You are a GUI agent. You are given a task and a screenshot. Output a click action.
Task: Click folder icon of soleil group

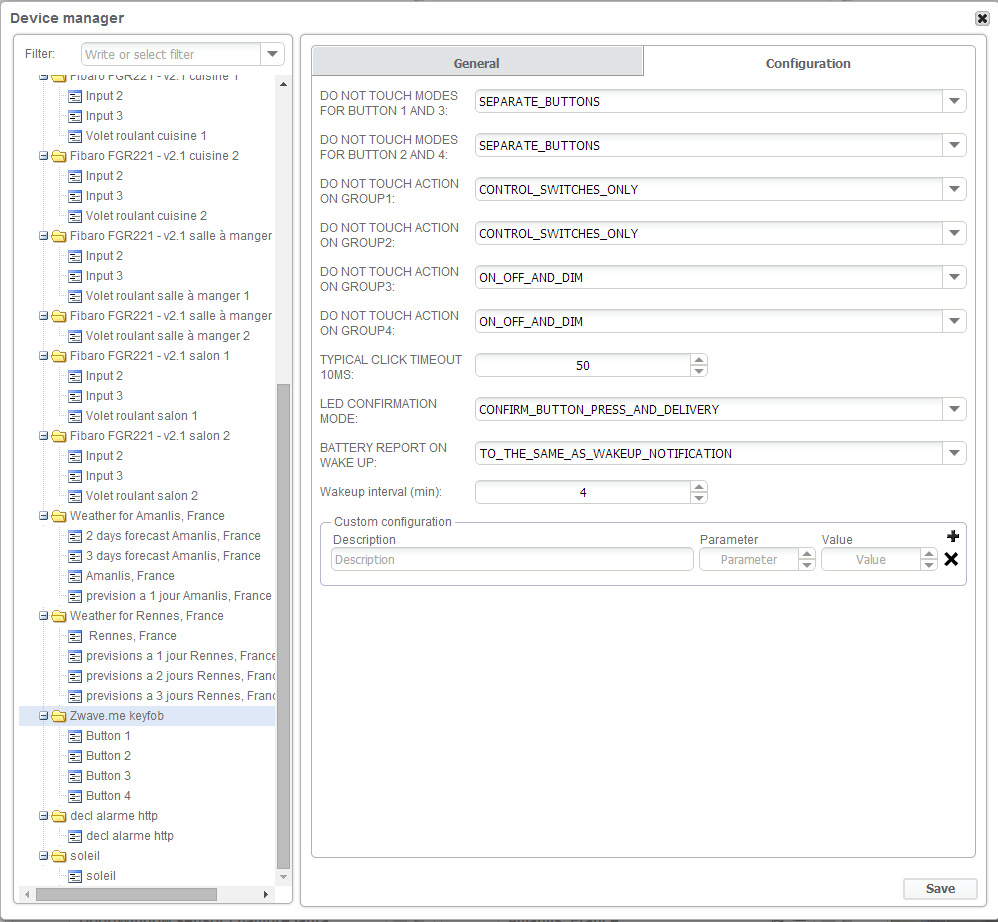(x=59, y=856)
